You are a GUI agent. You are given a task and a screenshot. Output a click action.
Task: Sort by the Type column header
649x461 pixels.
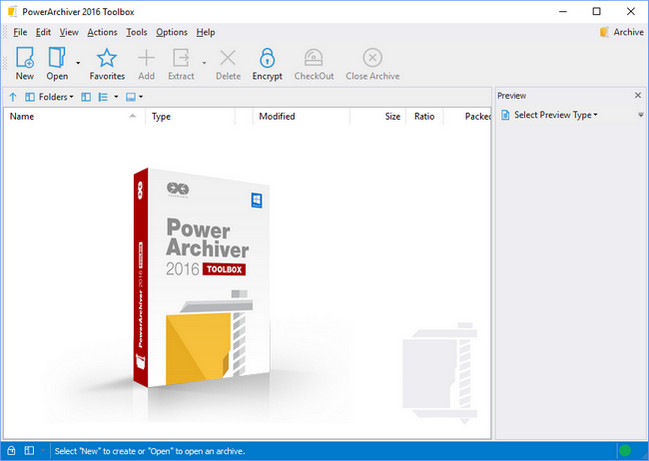[190, 117]
